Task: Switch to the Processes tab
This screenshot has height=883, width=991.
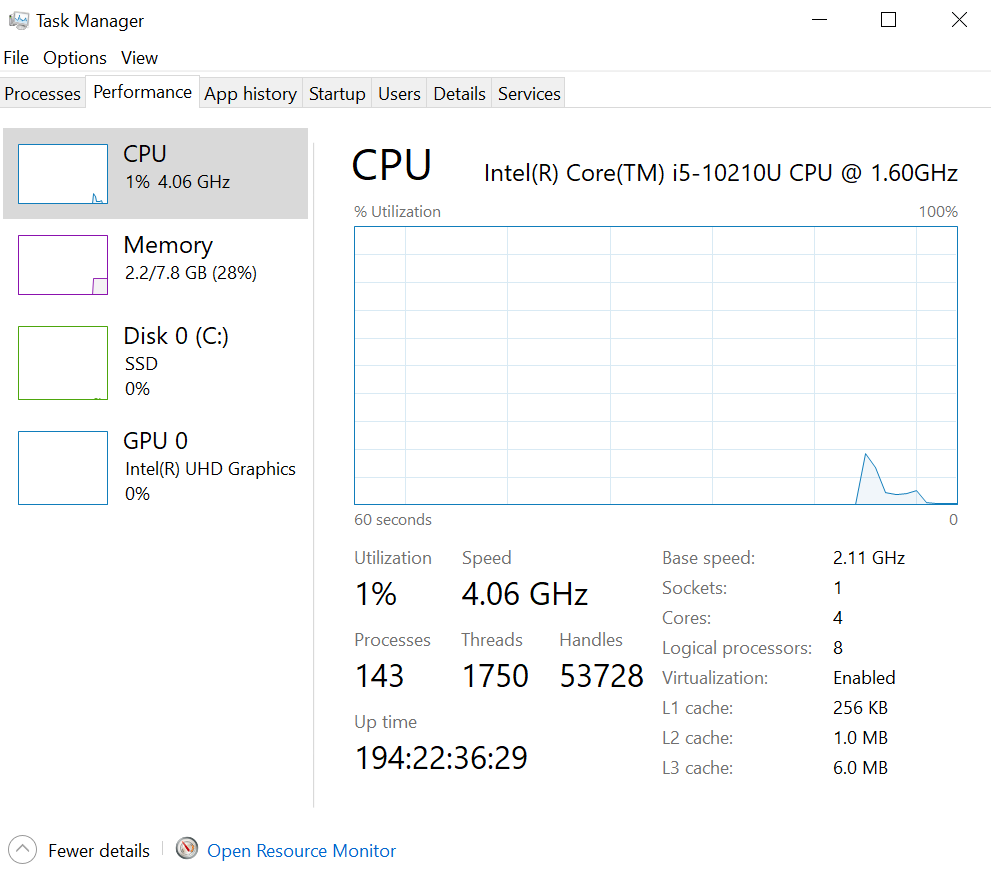Action: coord(43,94)
